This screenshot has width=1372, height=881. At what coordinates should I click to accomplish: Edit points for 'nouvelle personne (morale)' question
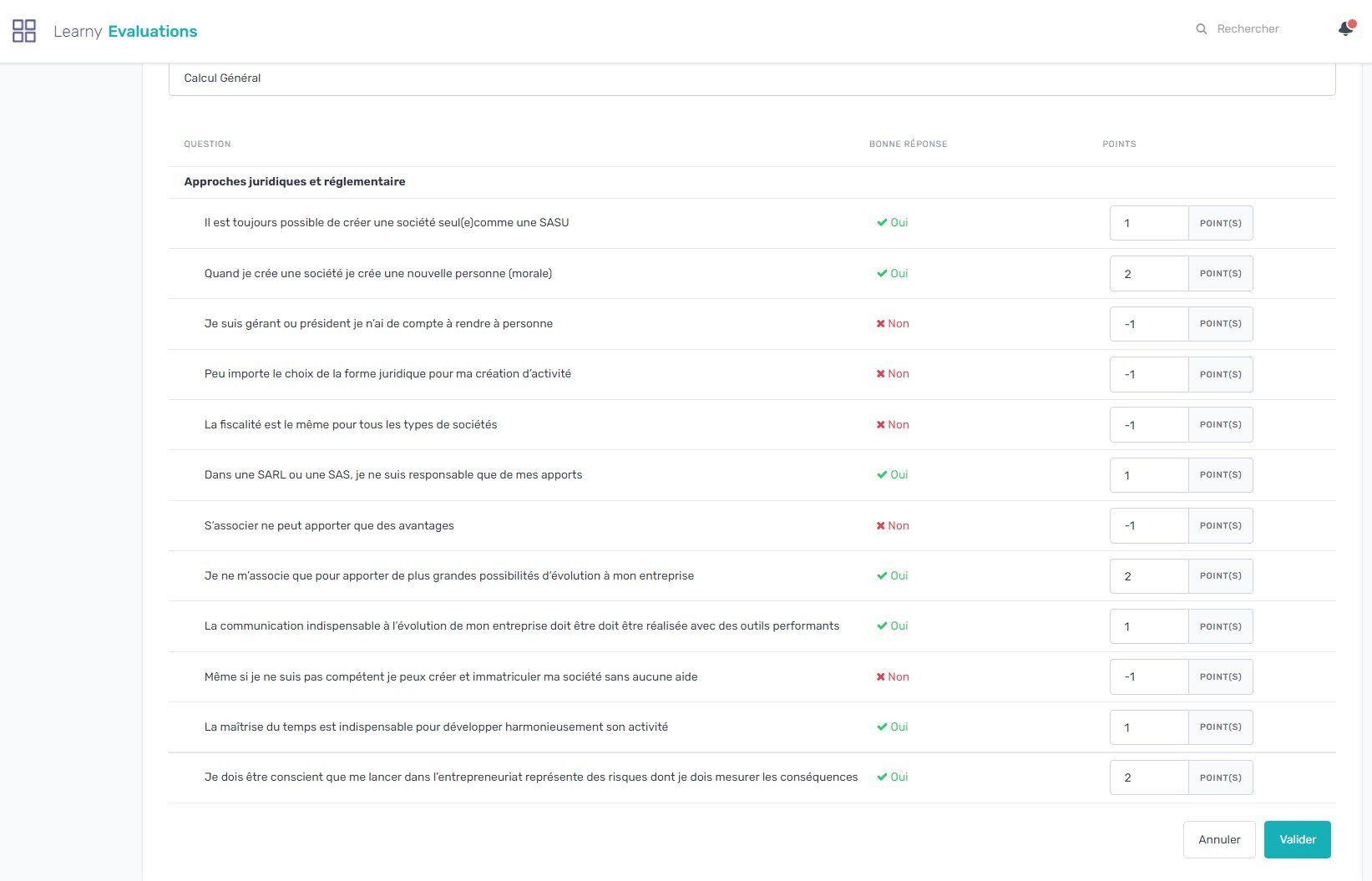[1149, 274]
